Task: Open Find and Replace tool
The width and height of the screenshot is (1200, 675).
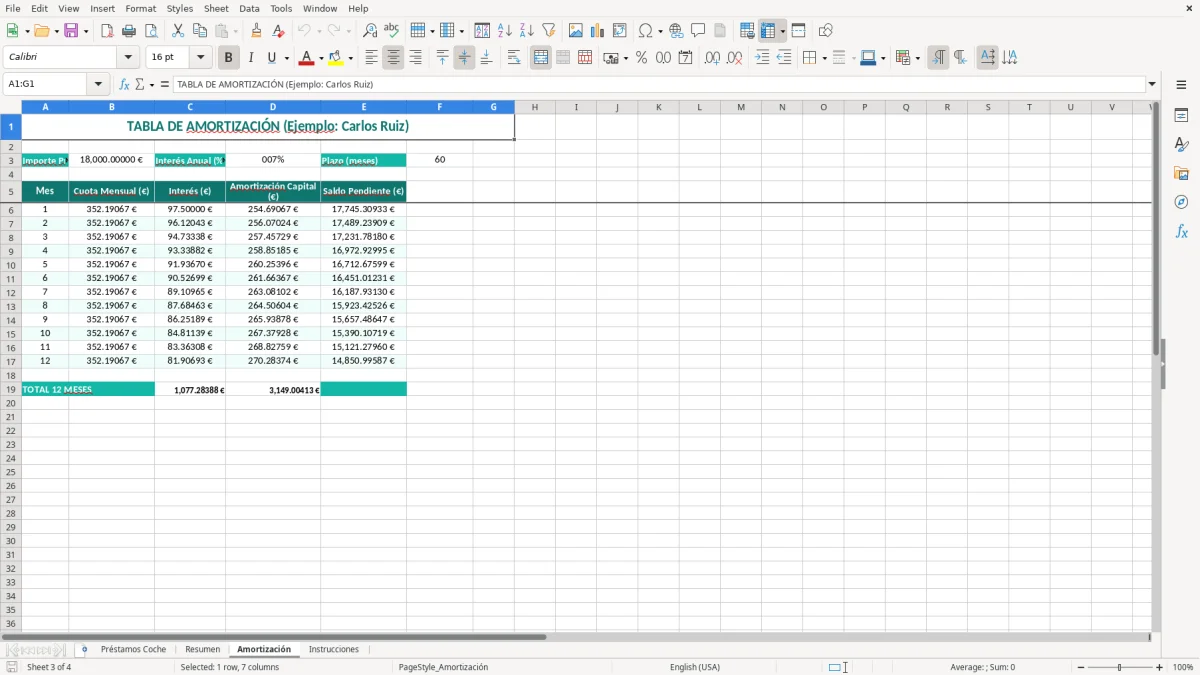Action: pos(370,31)
